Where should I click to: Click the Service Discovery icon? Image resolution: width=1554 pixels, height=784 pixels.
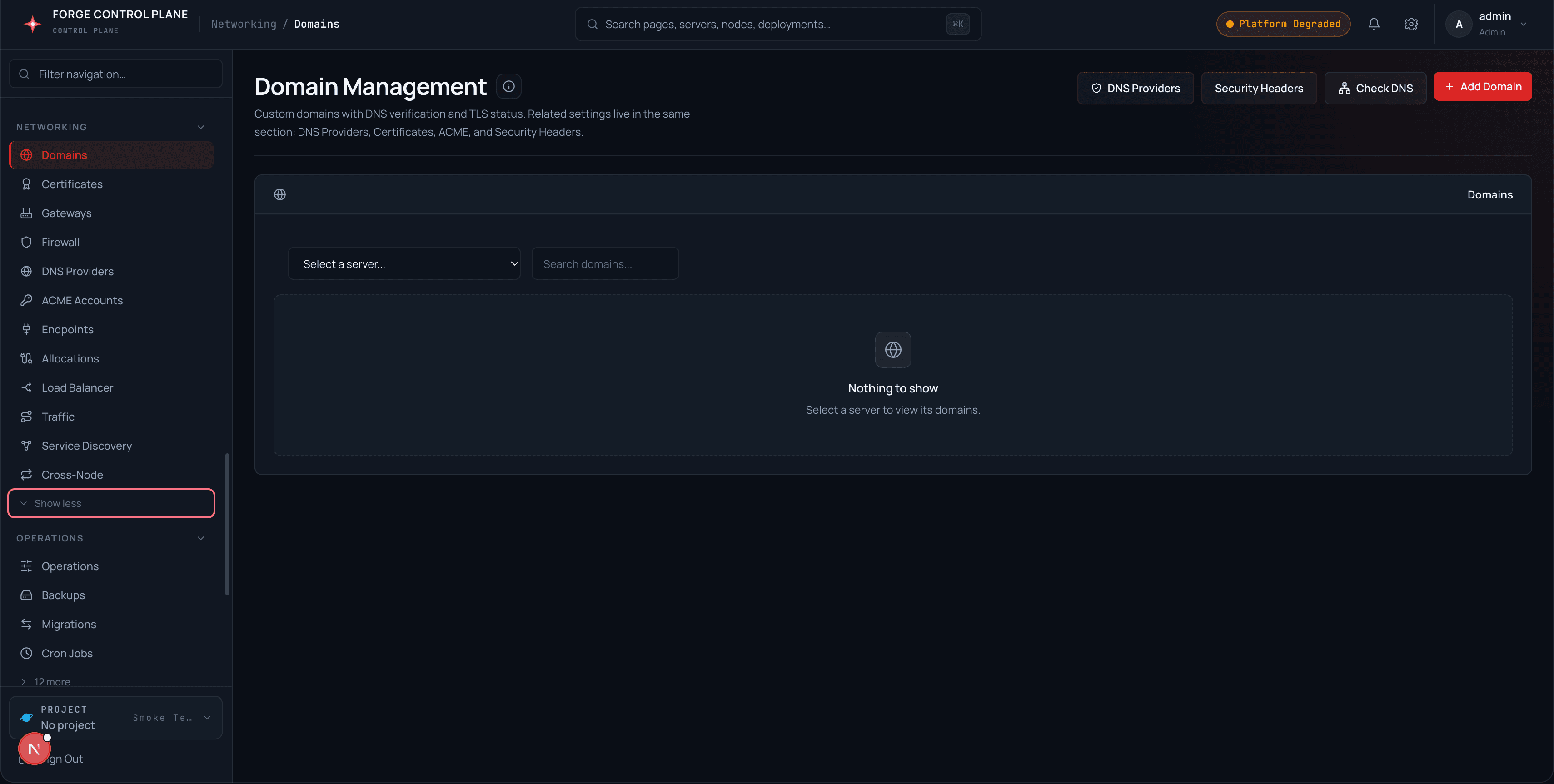pyautogui.click(x=26, y=446)
